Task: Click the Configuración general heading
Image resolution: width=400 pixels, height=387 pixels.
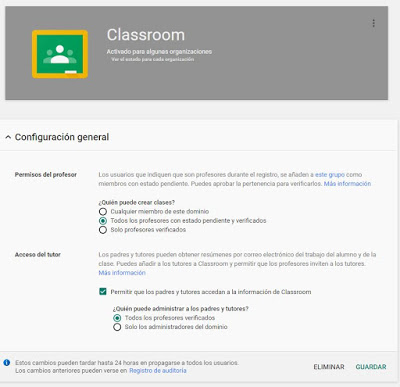Action: click(x=62, y=137)
